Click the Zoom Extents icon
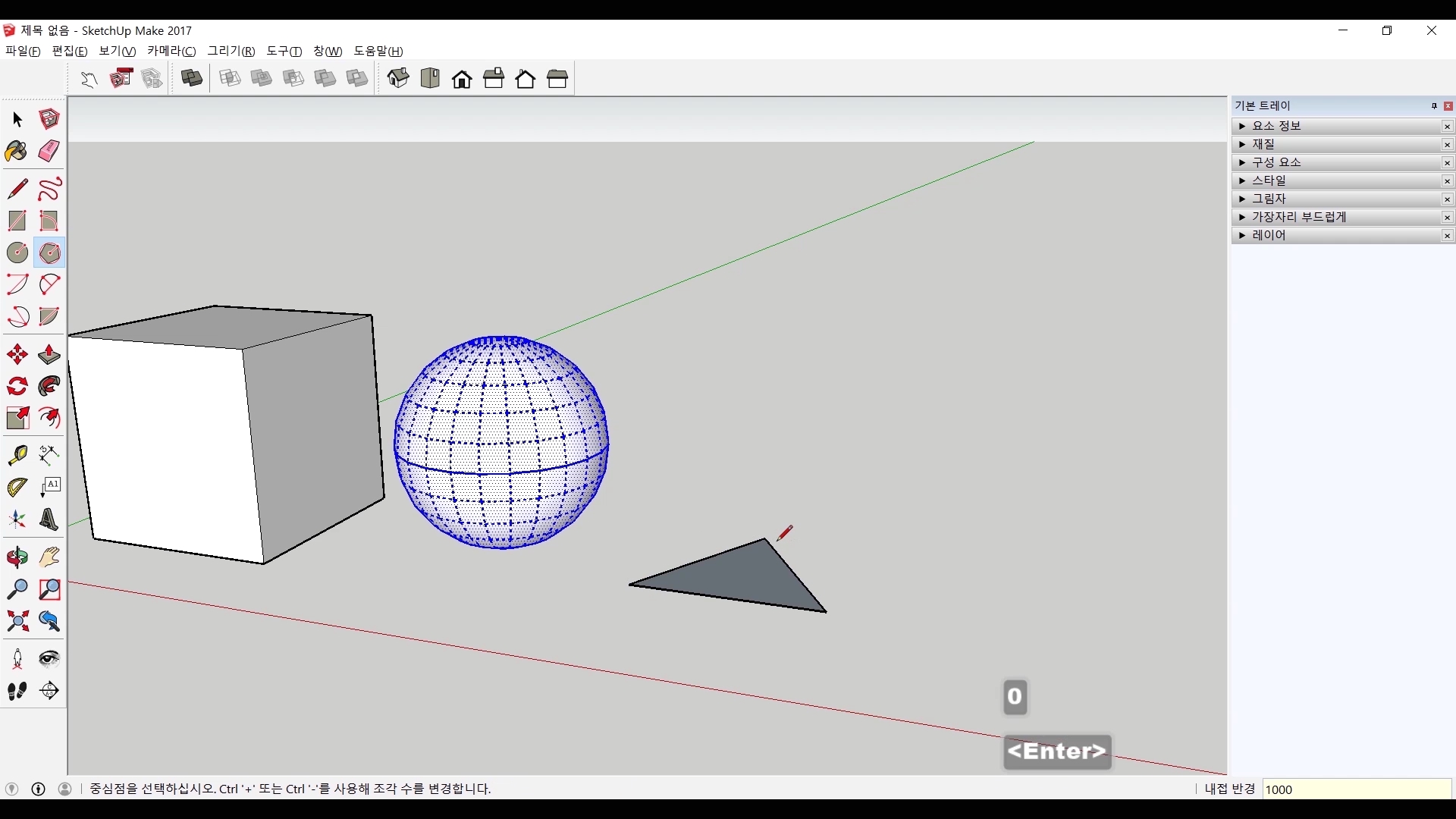This screenshot has width=1456, height=819. [x=17, y=622]
